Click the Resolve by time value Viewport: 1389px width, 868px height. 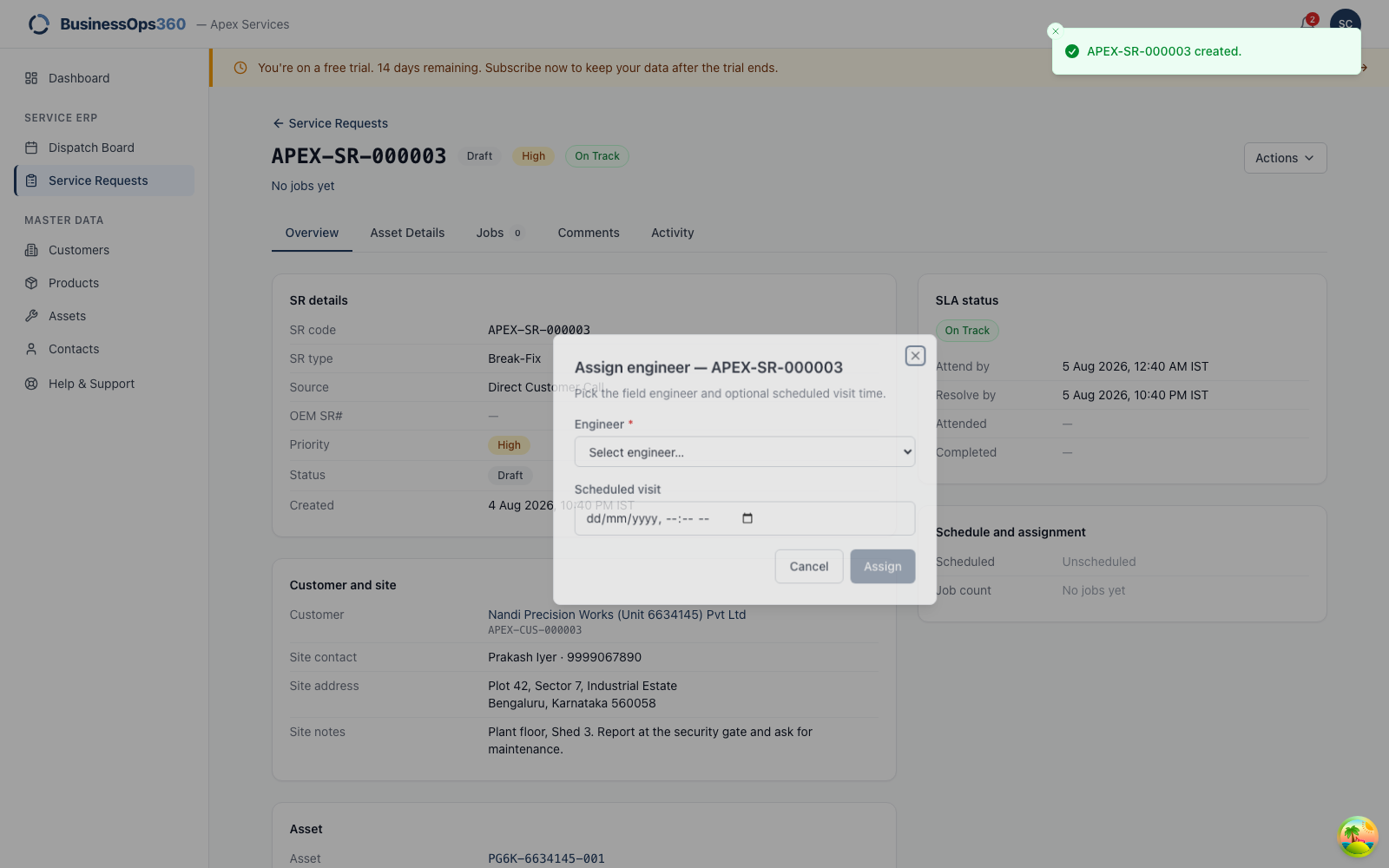[1136, 395]
